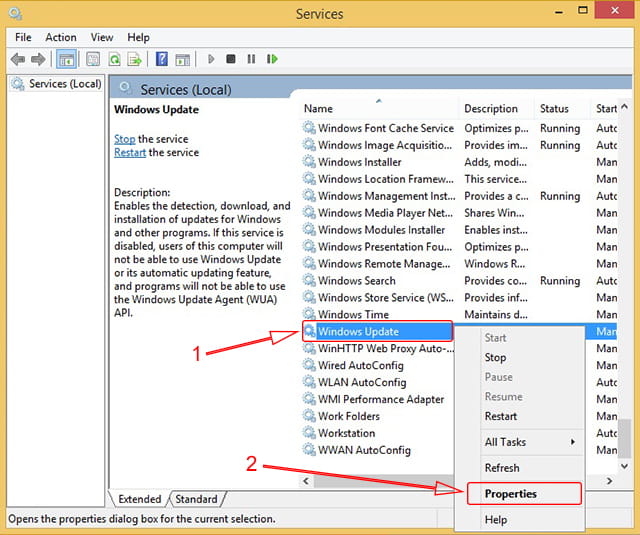
Task: Select the Windows Update service row
Action: [x=378, y=331]
